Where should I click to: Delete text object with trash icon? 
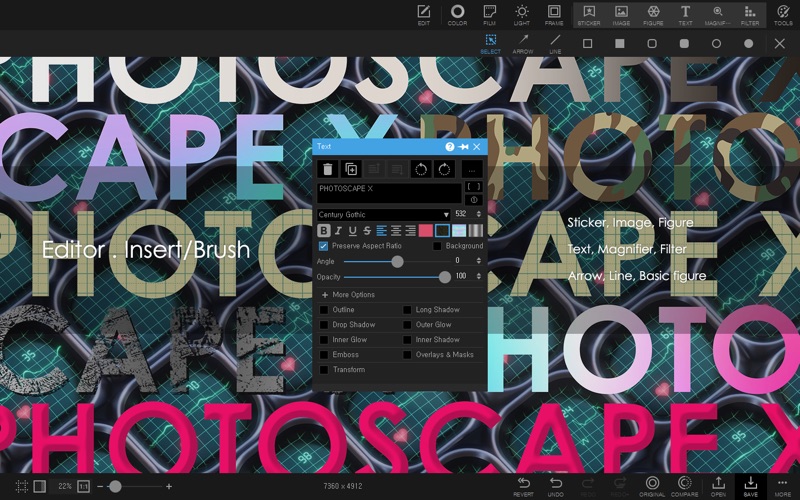[x=326, y=169]
